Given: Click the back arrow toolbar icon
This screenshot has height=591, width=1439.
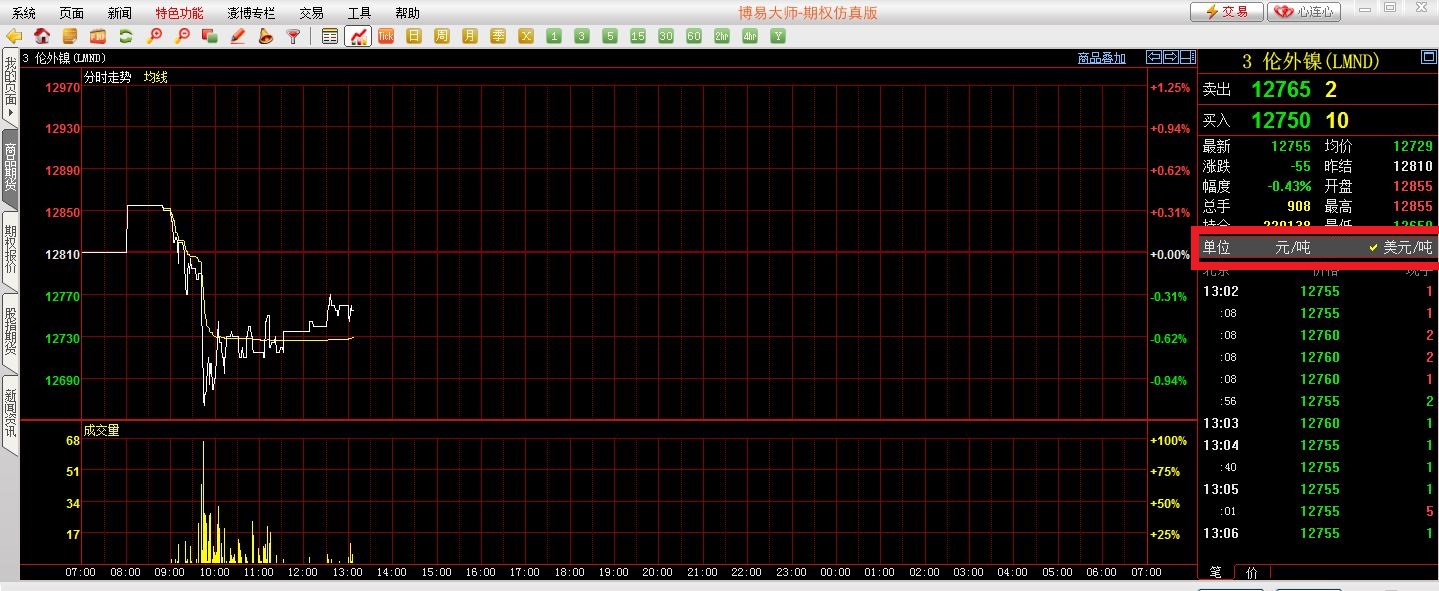Looking at the screenshot, I should (x=14, y=36).
